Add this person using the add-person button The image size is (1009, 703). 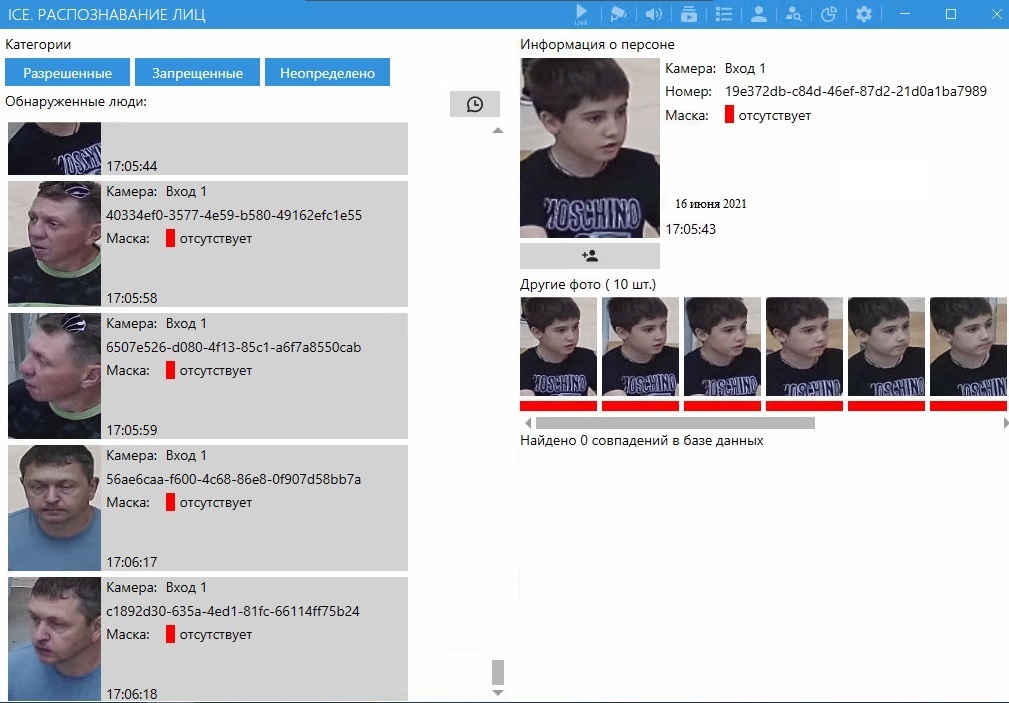pos(589,256)
